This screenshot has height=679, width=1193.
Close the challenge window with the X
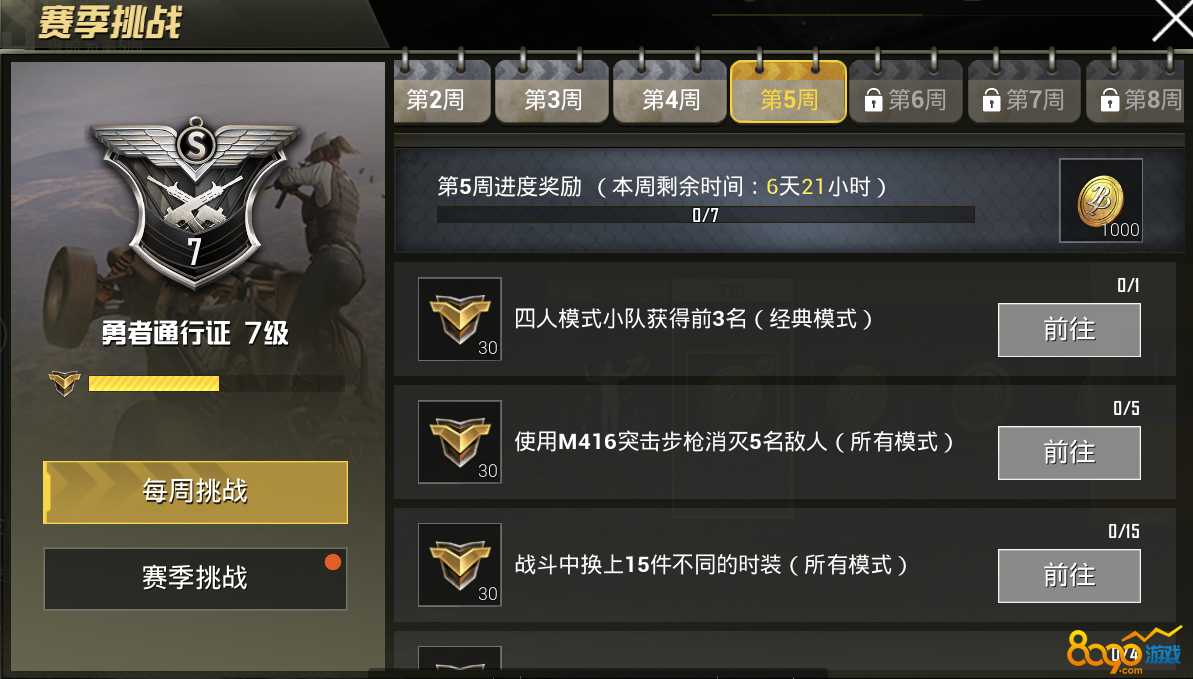1171,19
